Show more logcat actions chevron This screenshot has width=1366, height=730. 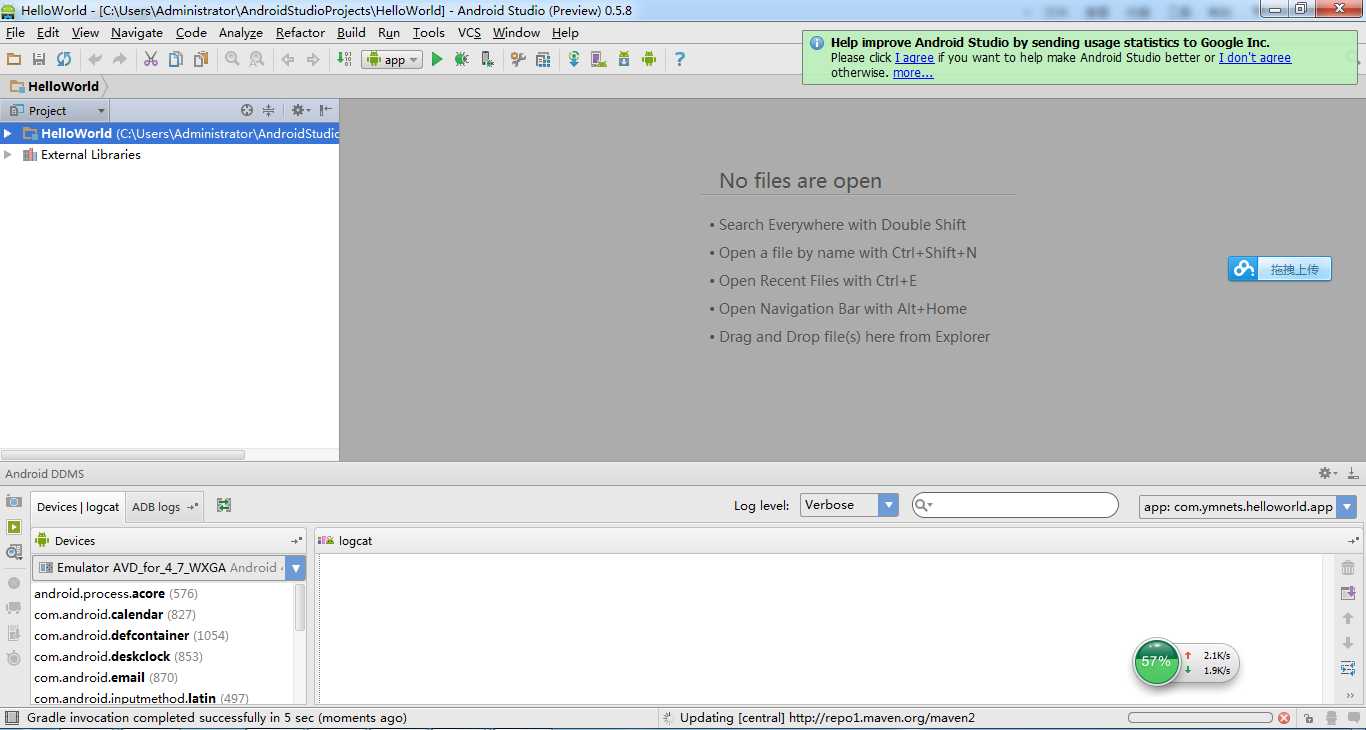1350,695
